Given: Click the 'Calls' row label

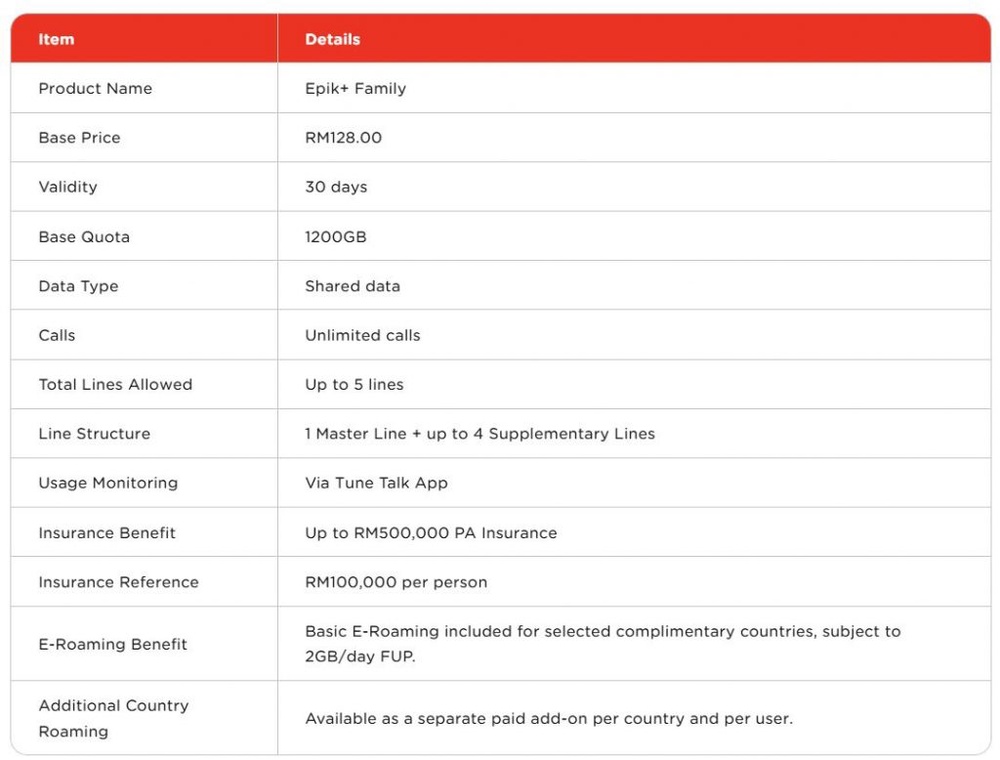Looking at the screenshot, I should pos(57,335).
